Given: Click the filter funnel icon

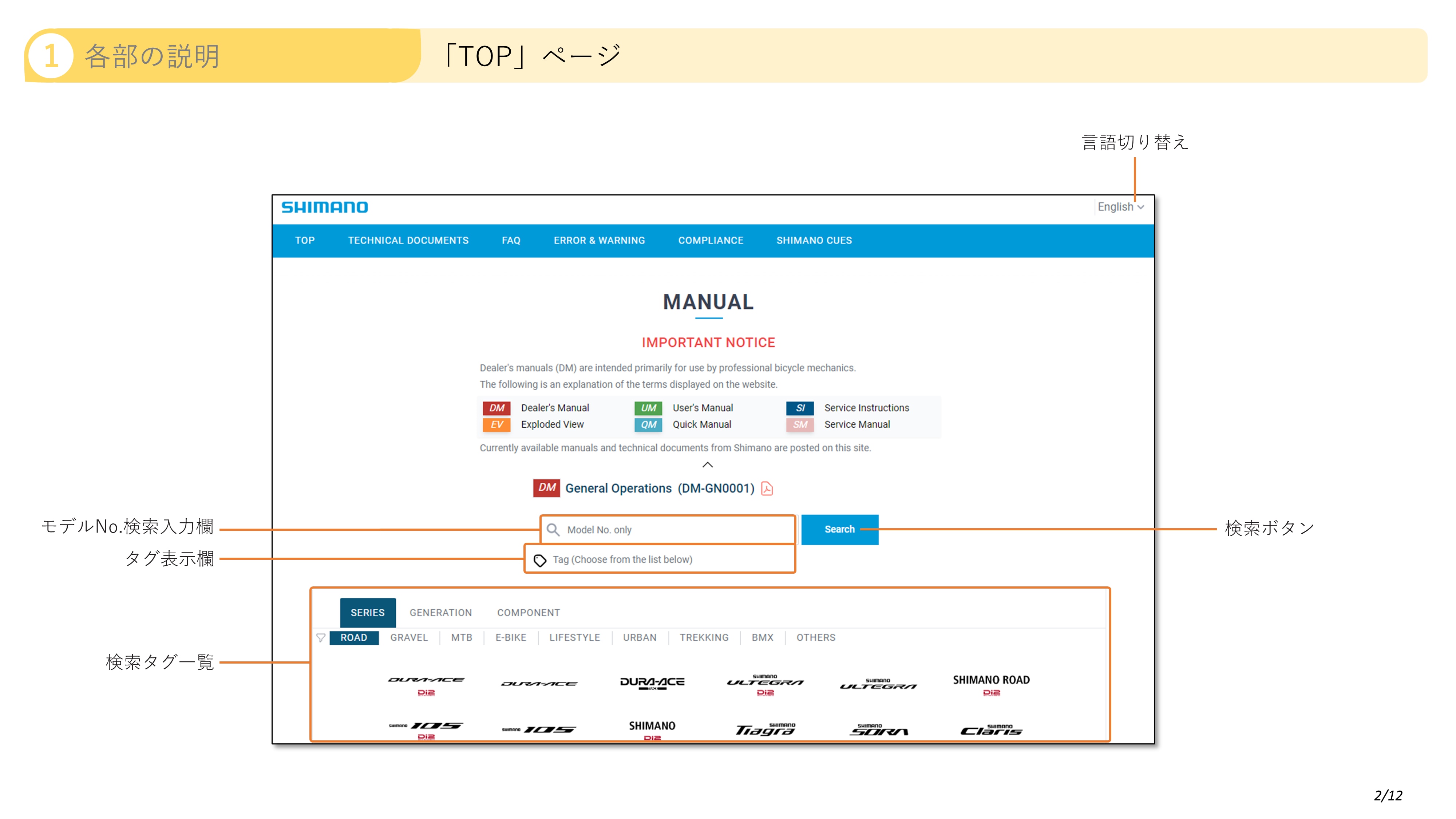Looking at the screenshot, I should (320, 638).
